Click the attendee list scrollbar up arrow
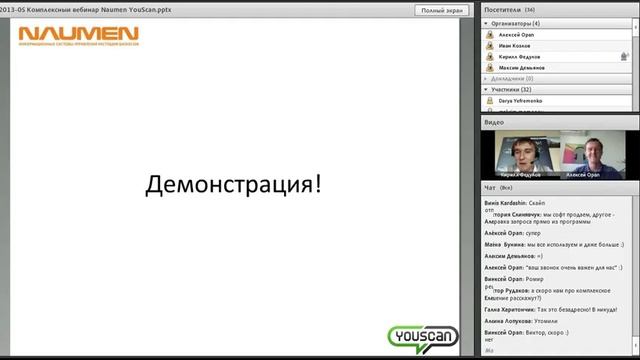640x360 pixels. [636, 27]
